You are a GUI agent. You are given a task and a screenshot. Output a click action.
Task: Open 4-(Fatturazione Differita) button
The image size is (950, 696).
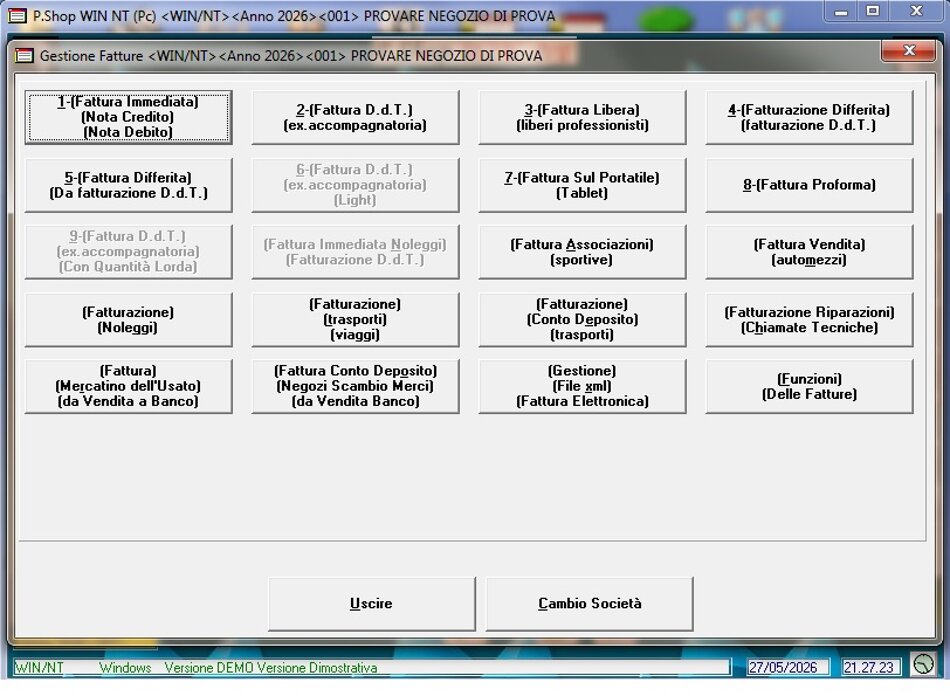click(809, 117)
